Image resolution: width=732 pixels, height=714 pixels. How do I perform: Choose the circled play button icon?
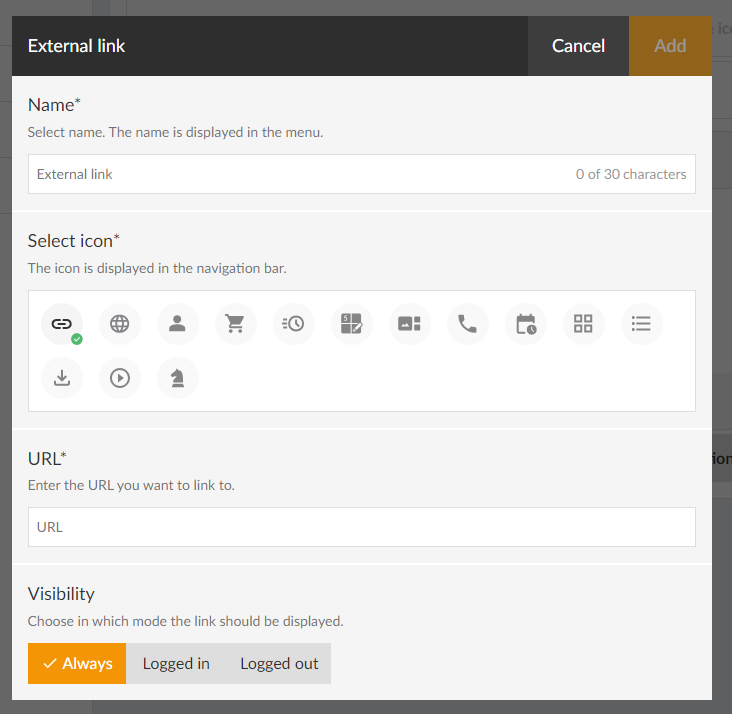(120, 378)
